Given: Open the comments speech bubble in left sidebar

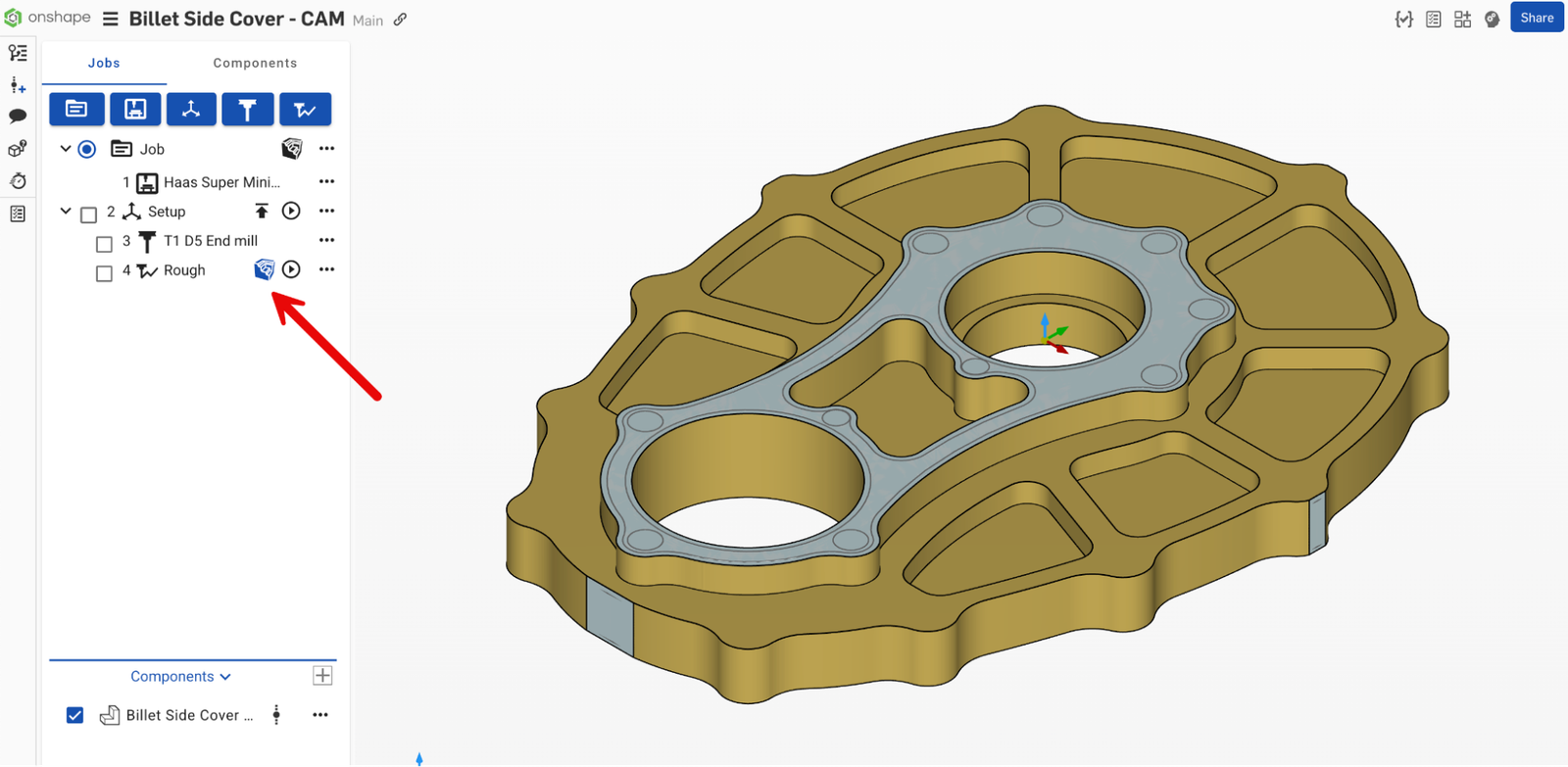Looking at the screenshot, I should pyautogui.click(x=18, y=117).
